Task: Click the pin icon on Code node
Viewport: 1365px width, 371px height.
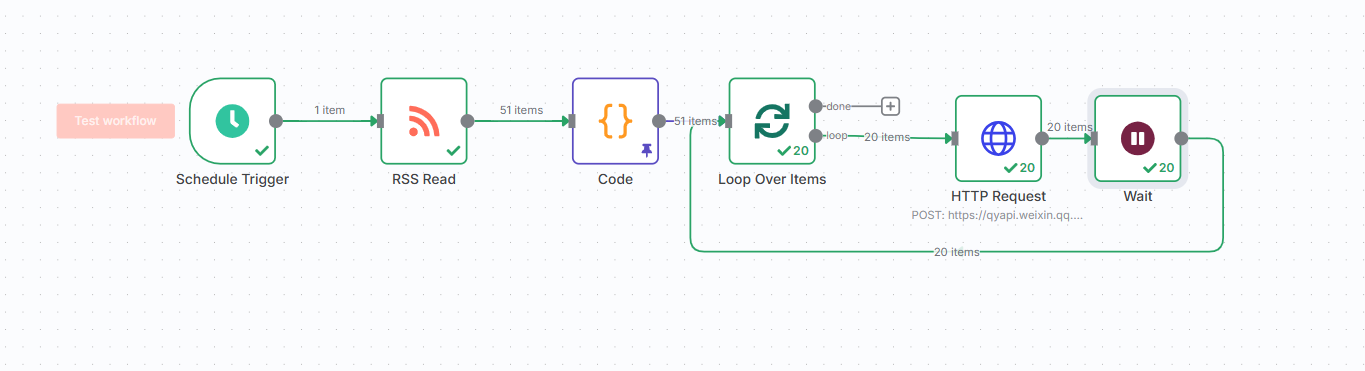Action: point(647,150)
